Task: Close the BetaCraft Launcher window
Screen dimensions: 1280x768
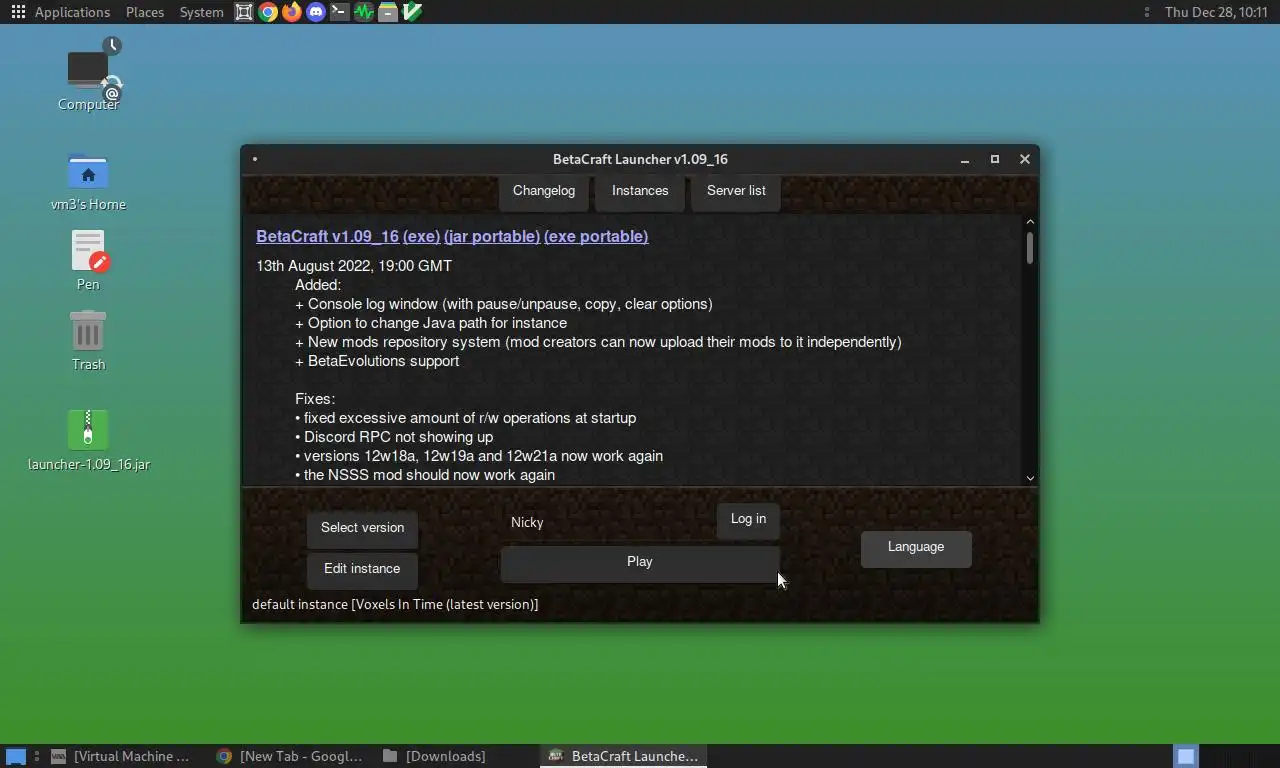Action: point(1025,159)
